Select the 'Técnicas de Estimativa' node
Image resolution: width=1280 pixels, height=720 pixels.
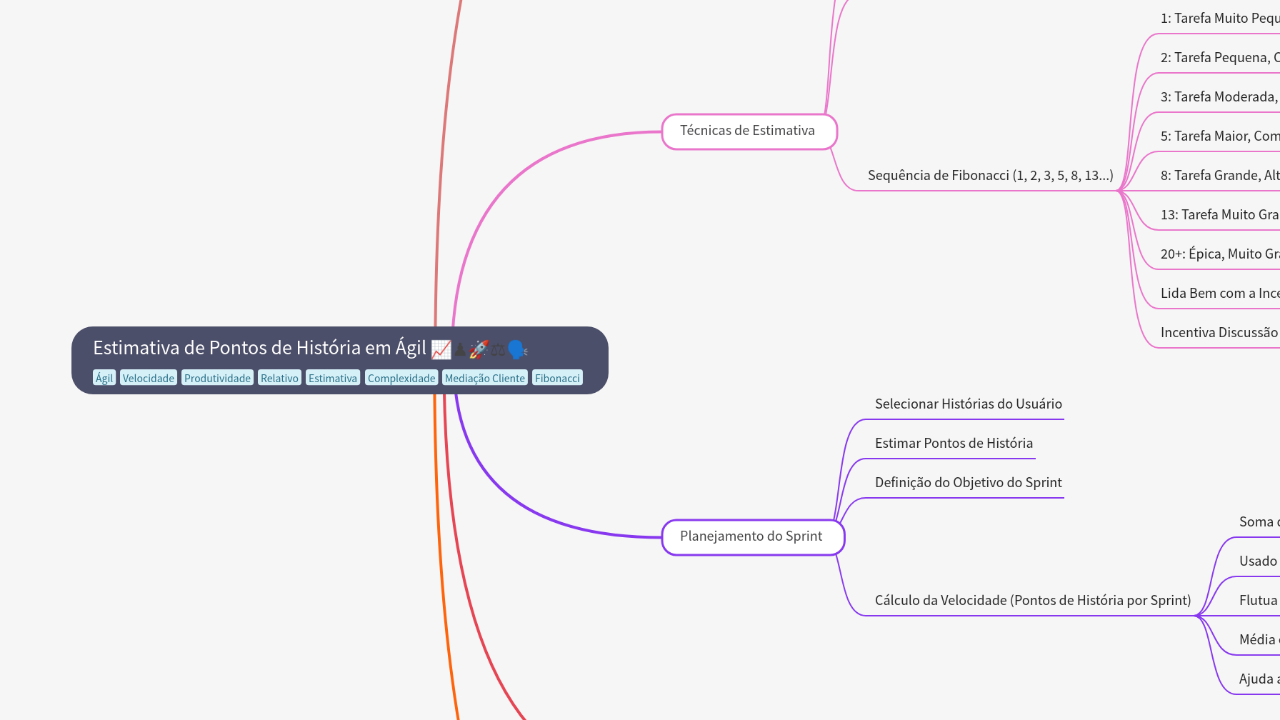click(749, 131)
